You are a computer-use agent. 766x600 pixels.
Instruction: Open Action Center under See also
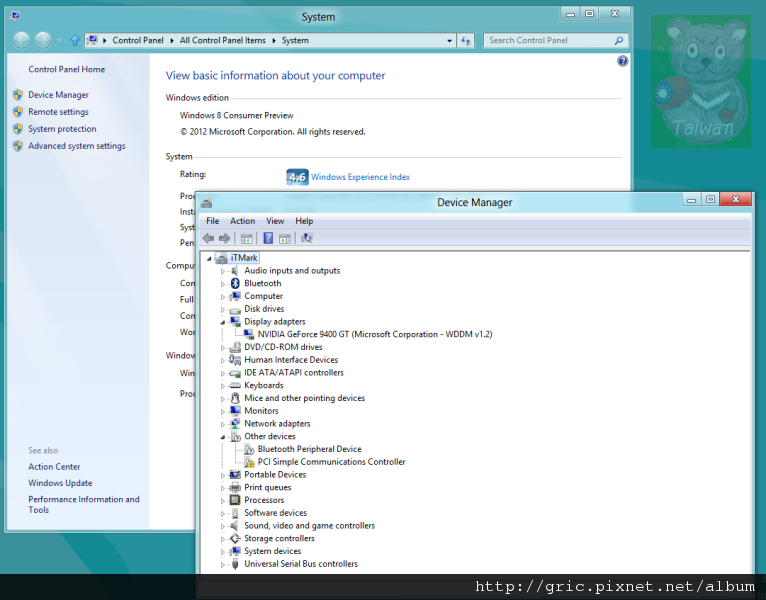[54, 467]
